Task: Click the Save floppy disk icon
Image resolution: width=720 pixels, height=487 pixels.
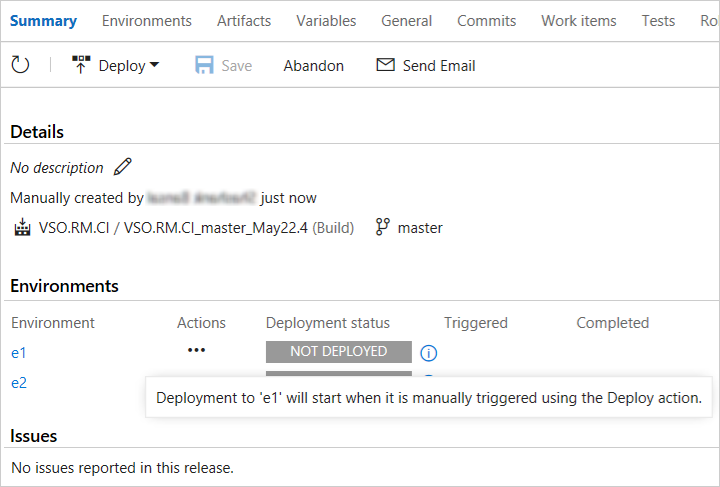Action: pos(205,66)
